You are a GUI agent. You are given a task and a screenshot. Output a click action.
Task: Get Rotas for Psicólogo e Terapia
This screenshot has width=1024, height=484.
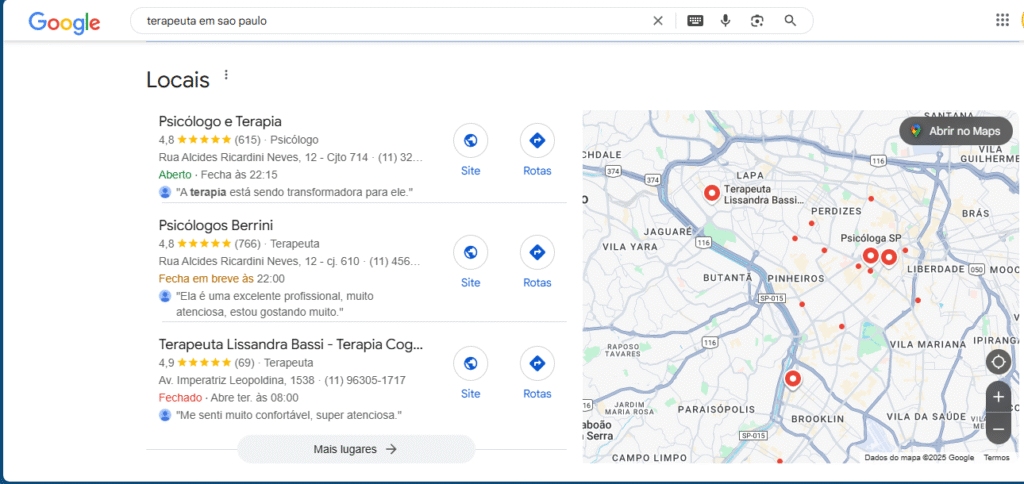537,151
